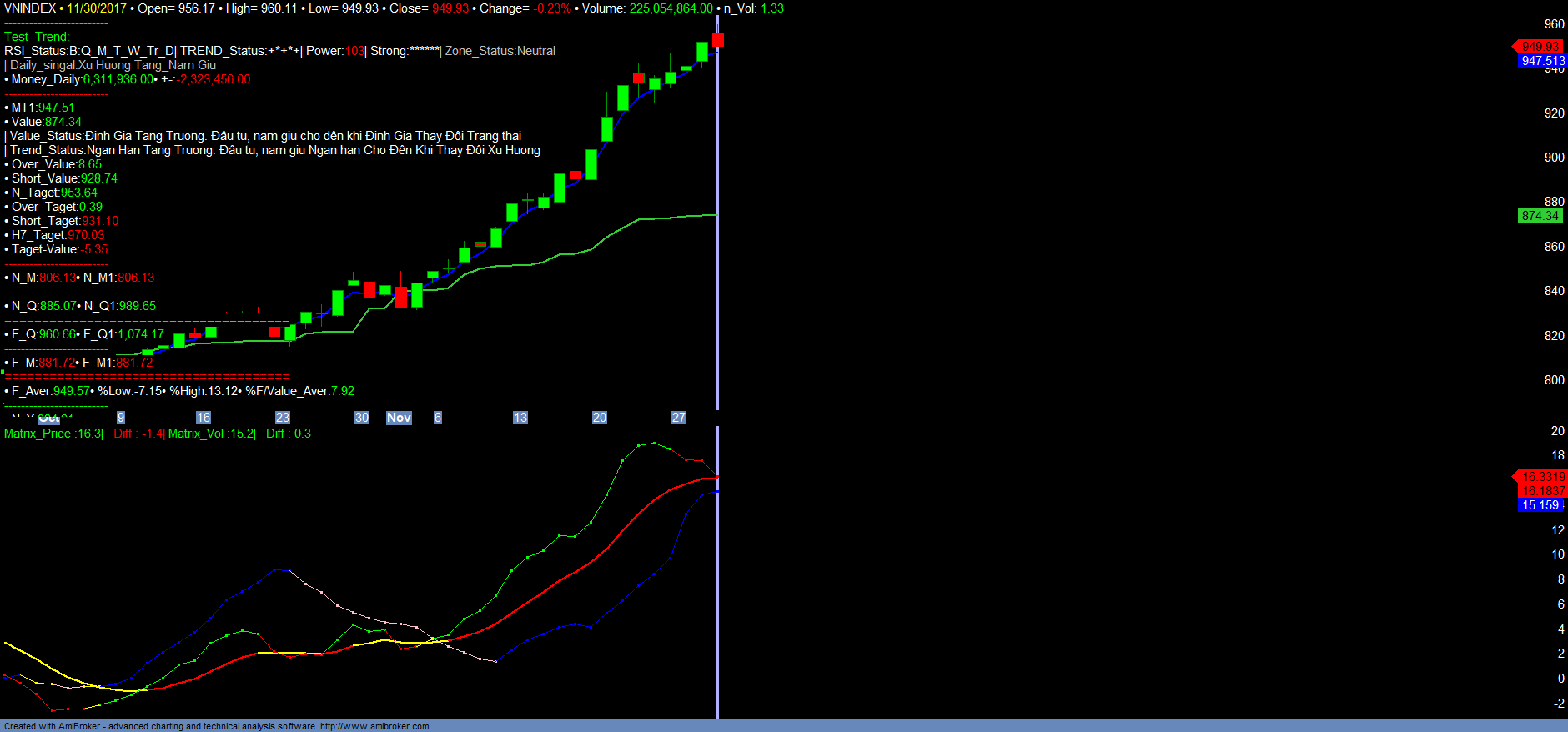Viewport: 1568px width, 732px height.
Task: Select date marker 16 on the time axis
Action: point(203,418)
